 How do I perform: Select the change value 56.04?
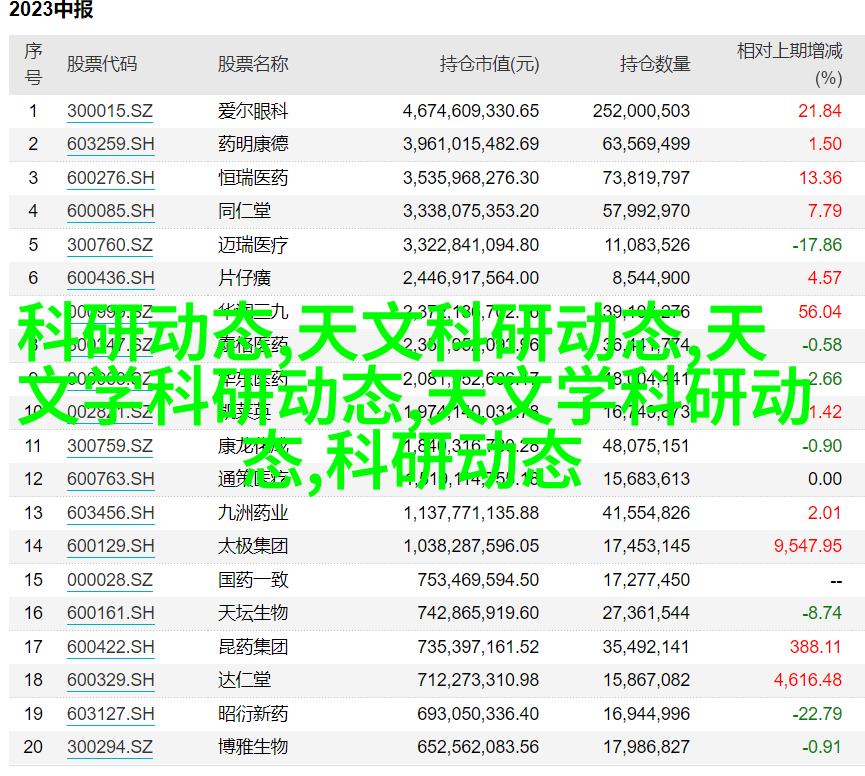(820, 312)
